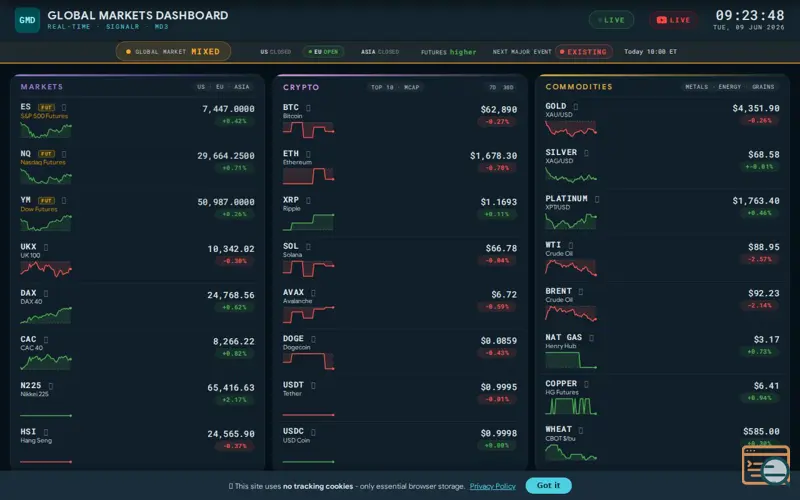The image size is (800, 500).
Task: Click the ASIA CLOSED session label
Action: coord(380,52)
